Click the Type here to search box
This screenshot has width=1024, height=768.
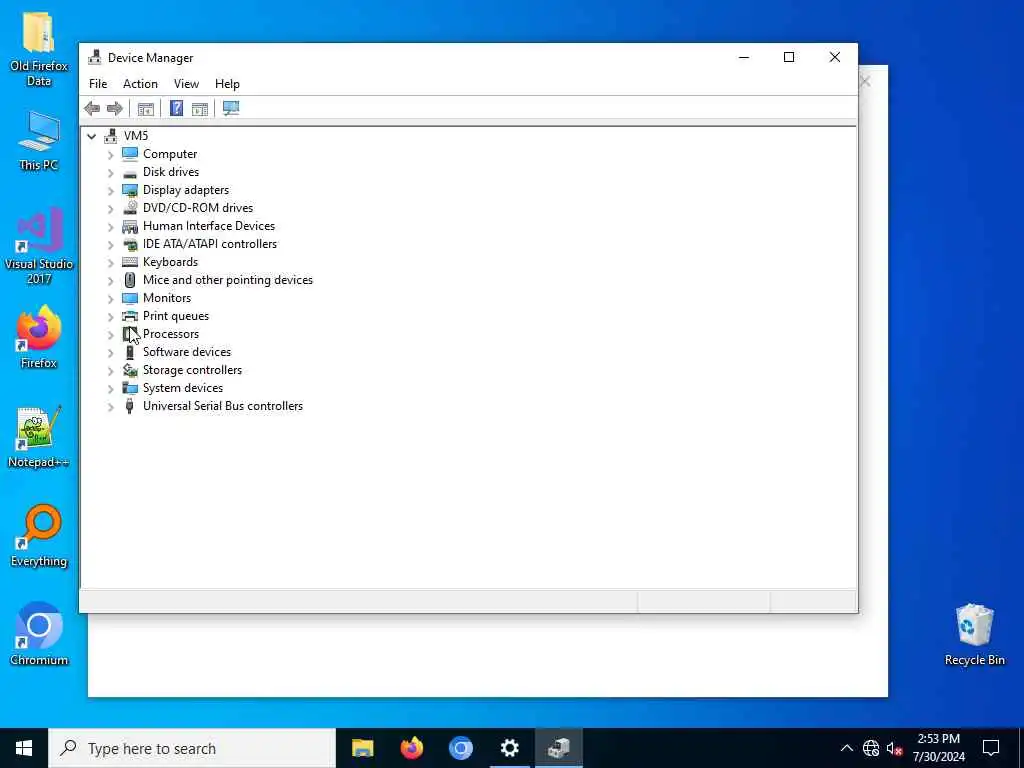coord(192,748)
